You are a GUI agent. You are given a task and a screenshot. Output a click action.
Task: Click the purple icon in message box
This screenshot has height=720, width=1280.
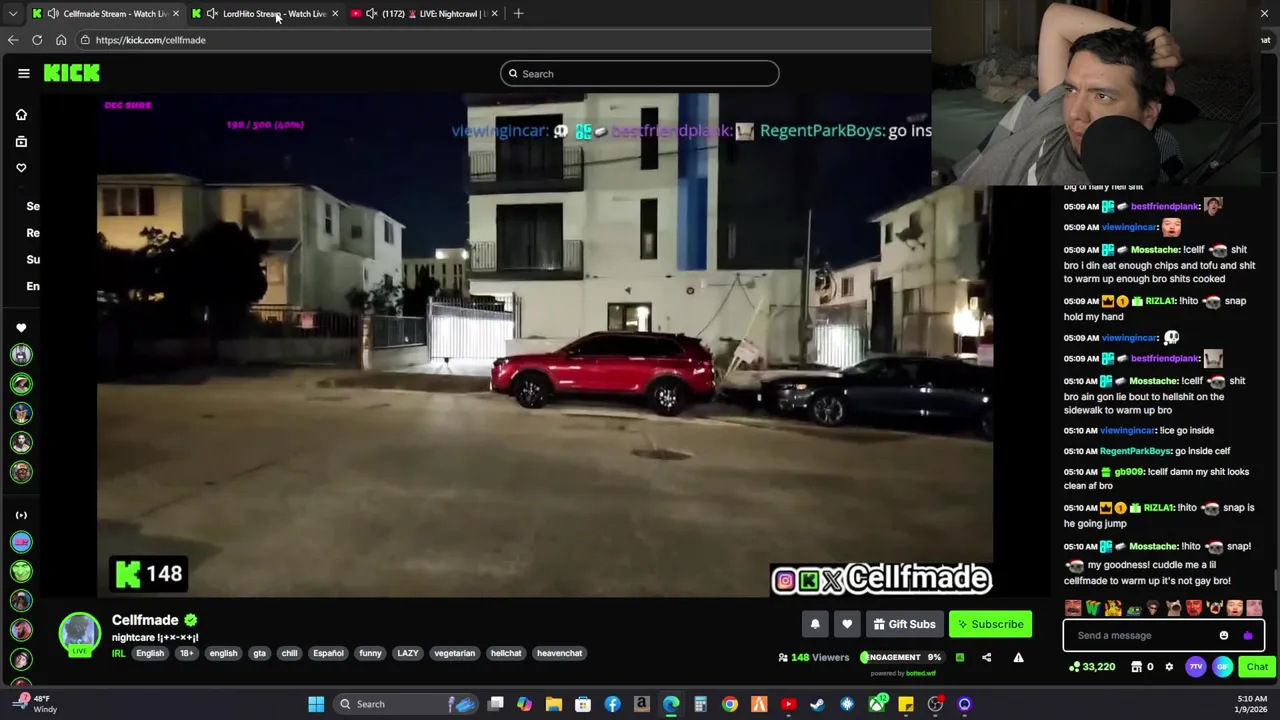click(1247, 635)
